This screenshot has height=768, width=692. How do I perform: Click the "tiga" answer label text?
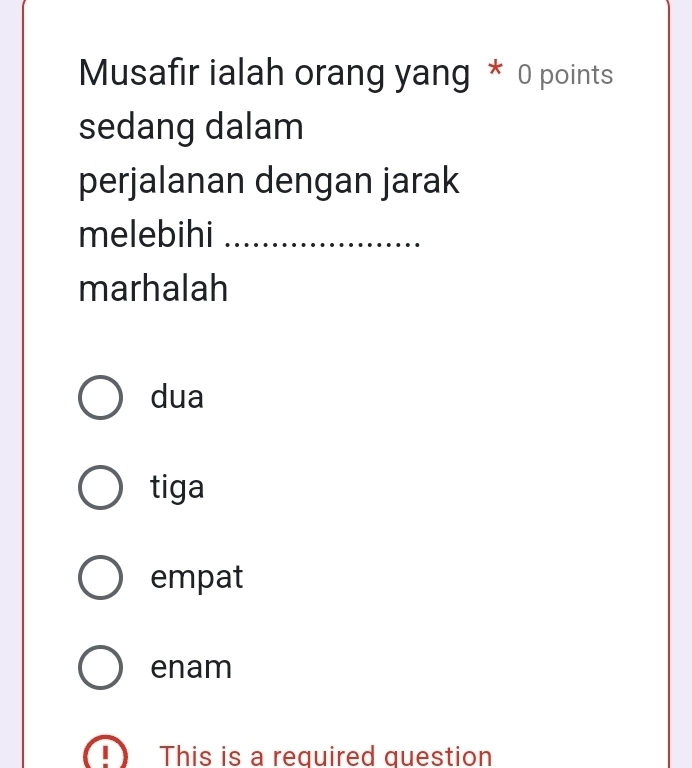click(177, 488)
